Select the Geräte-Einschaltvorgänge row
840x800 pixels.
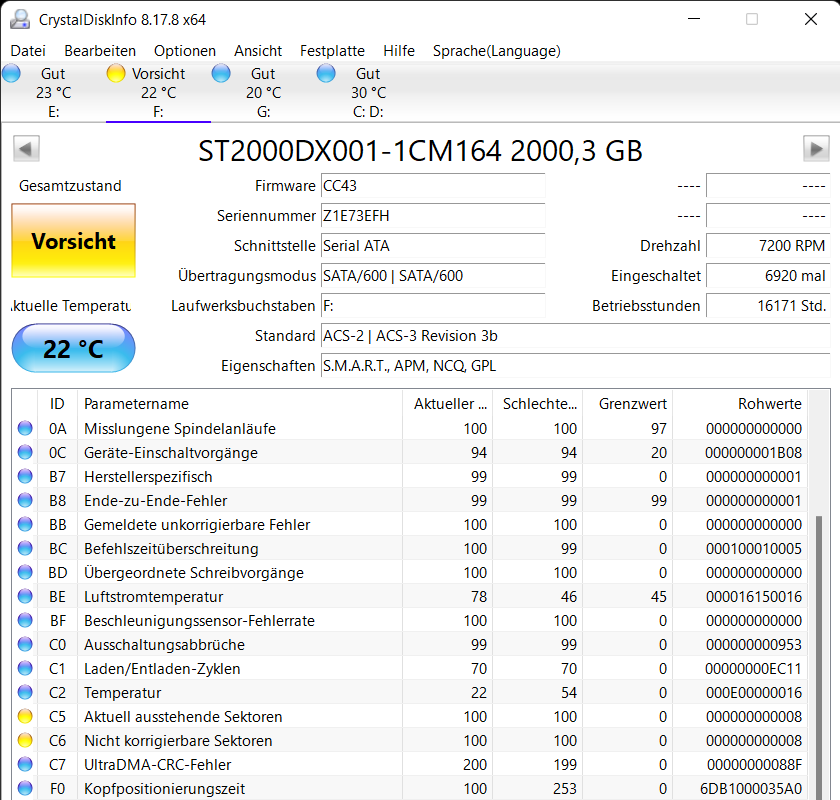click(410, 452)
